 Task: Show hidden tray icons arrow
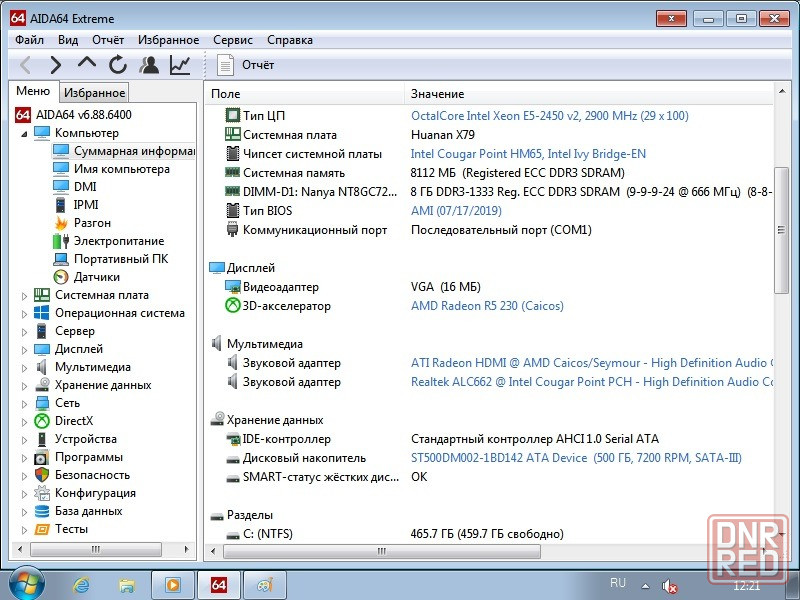(x=645, y=586)
